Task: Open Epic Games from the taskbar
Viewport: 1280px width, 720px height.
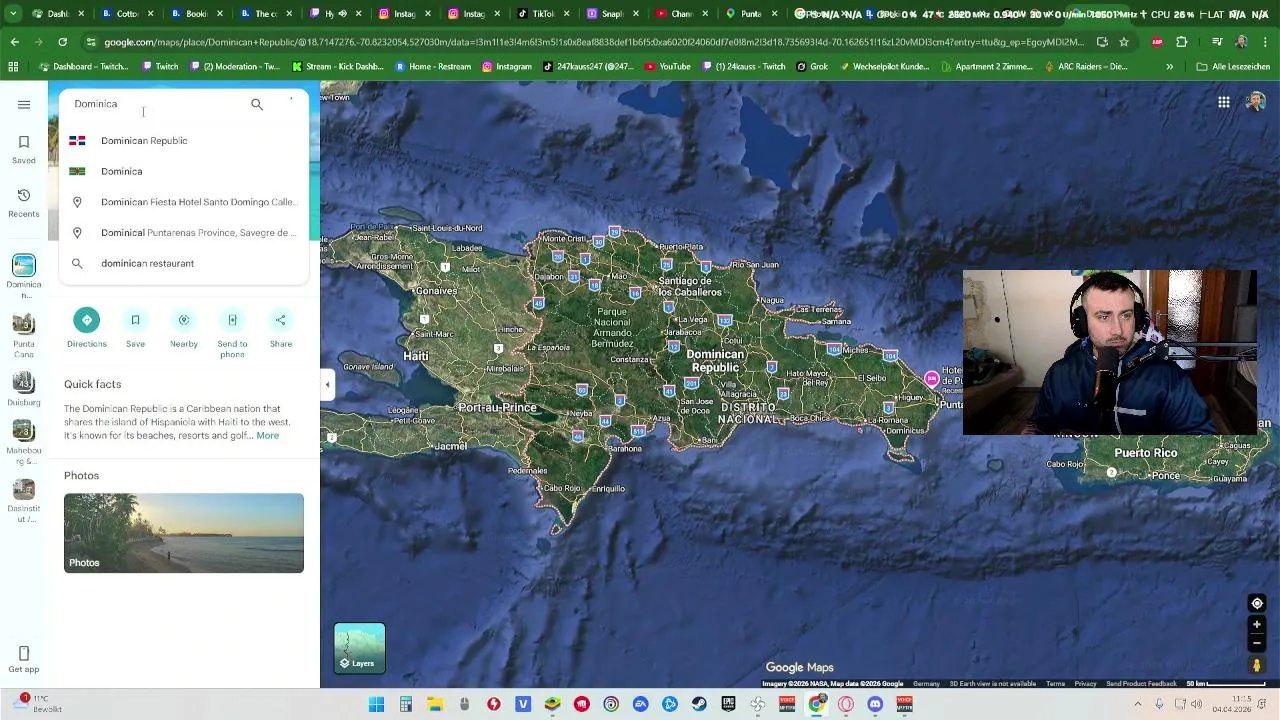Action: pyautogui.click(x=728, y=705)
